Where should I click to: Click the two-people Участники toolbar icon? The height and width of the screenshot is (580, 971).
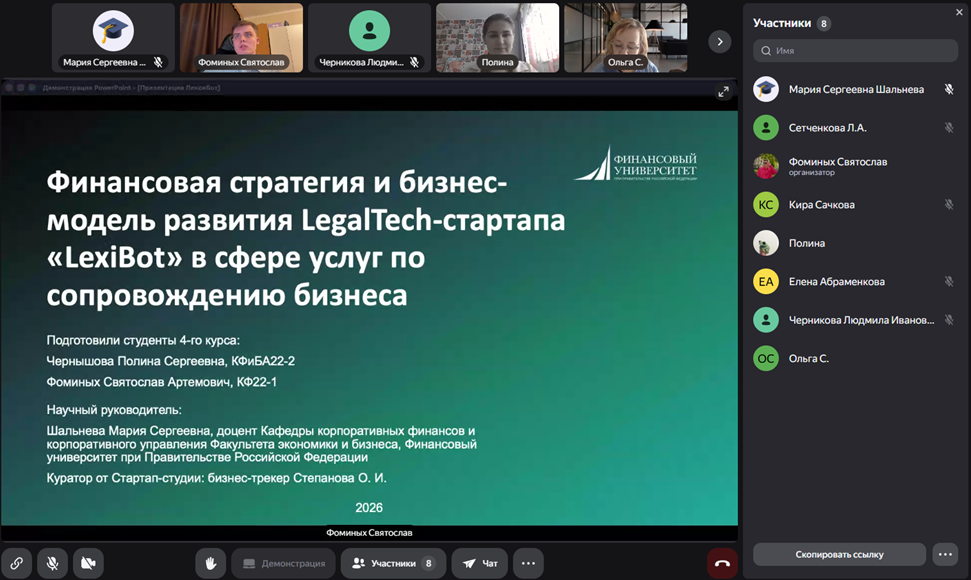(358, 563)
